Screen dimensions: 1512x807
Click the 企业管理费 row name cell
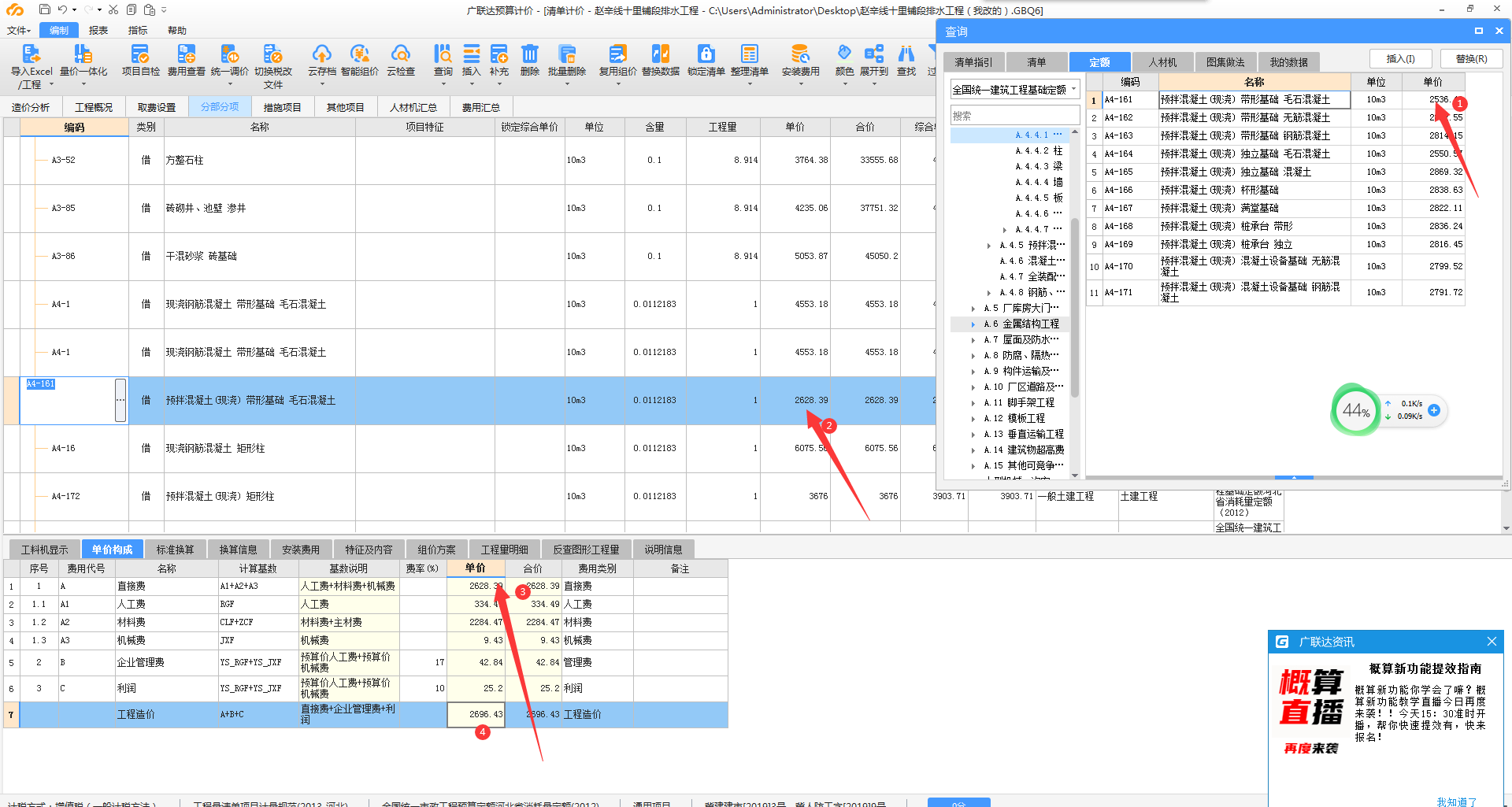[x=166, y=663]
